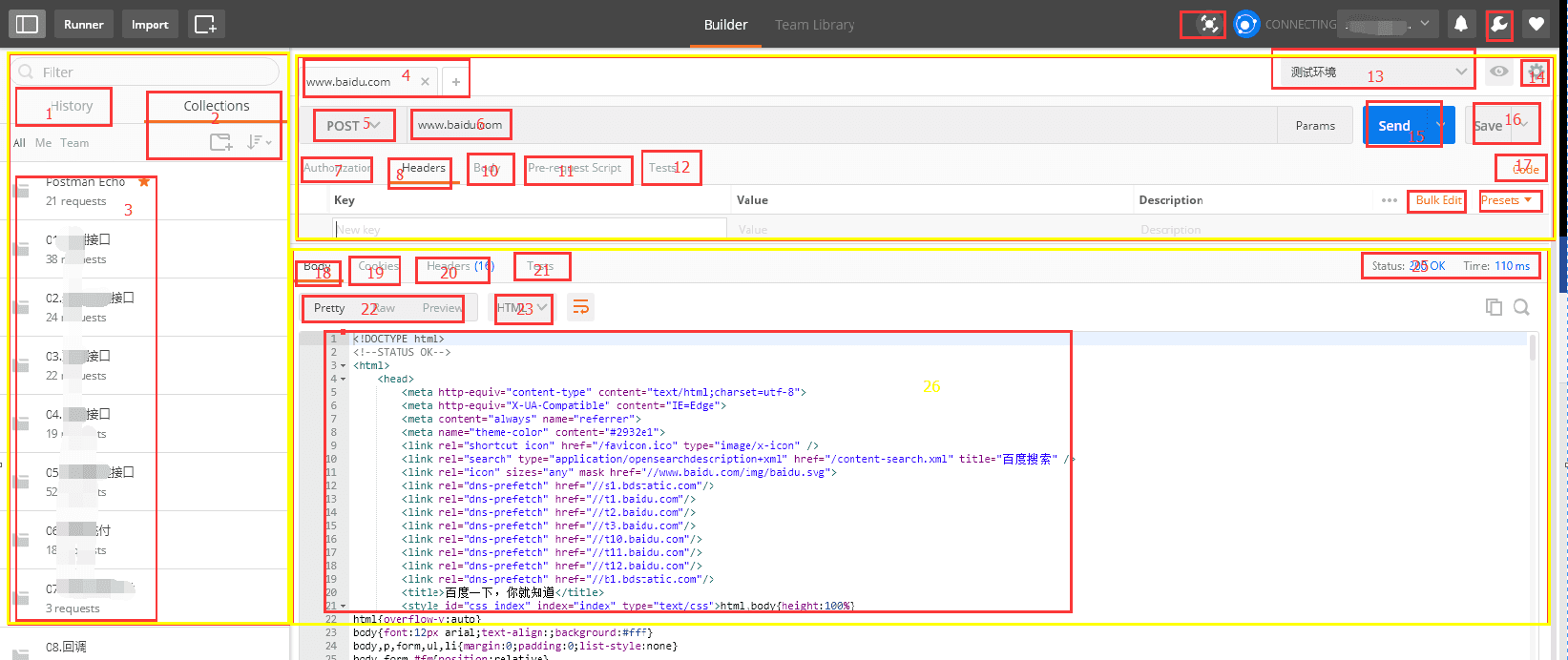The image size is (1568, 660).
Task: Switch to the History tab
Action: (x=72, y=106)
